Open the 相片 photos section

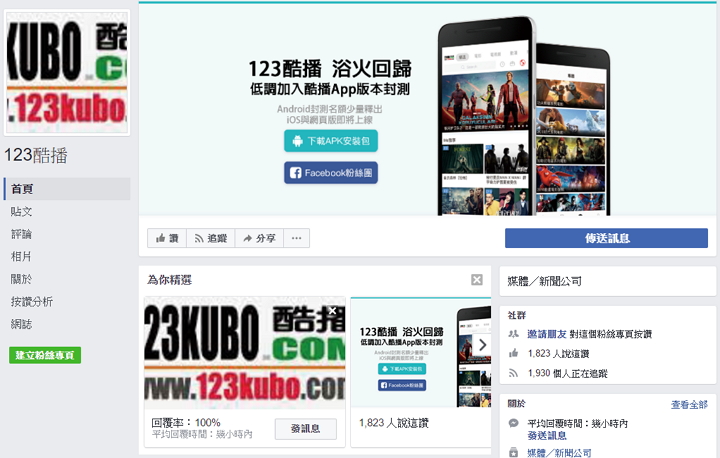(22, 256)
